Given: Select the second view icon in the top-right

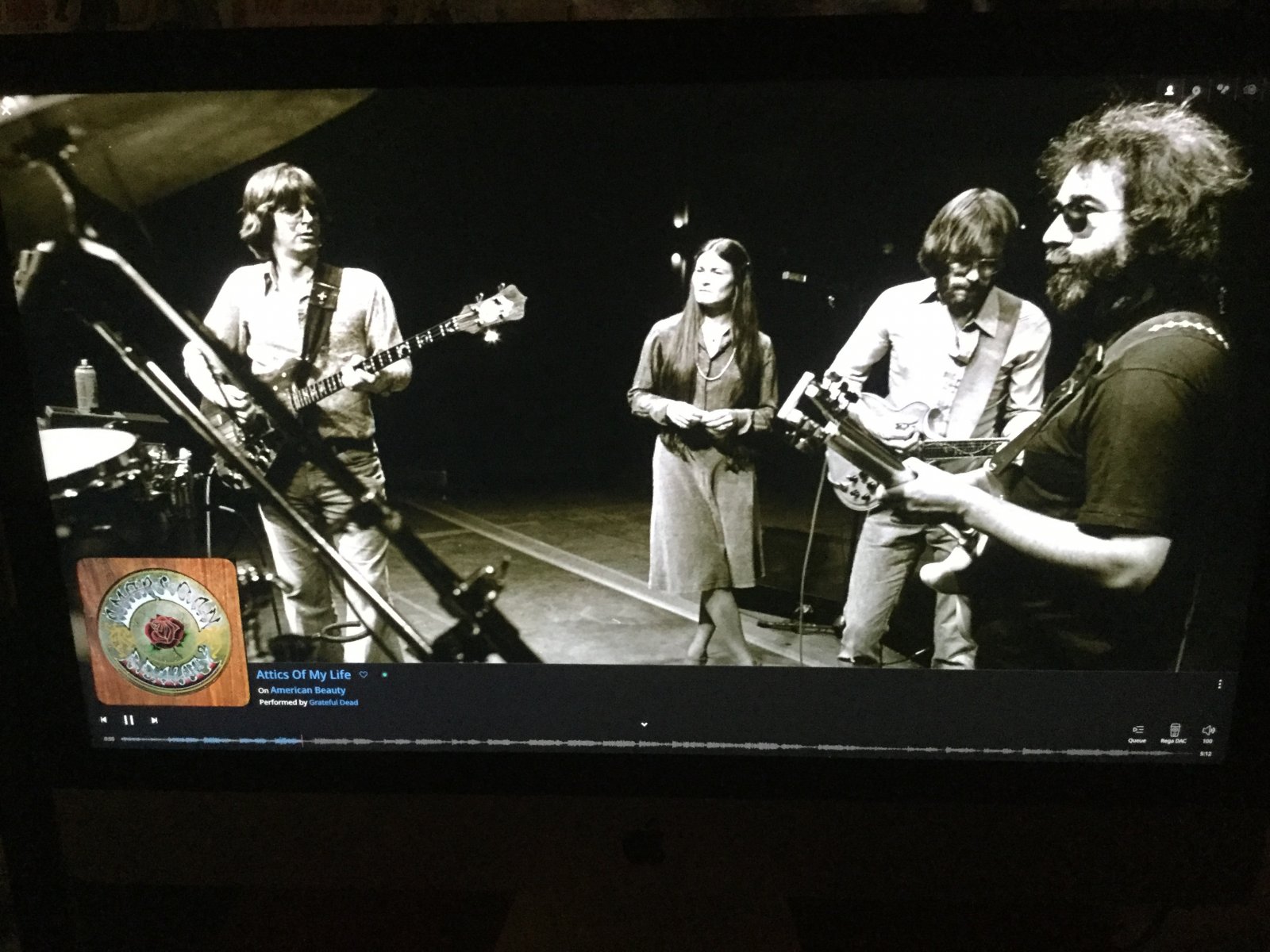Looking at the screenshot, I should tap(1196, 90).
